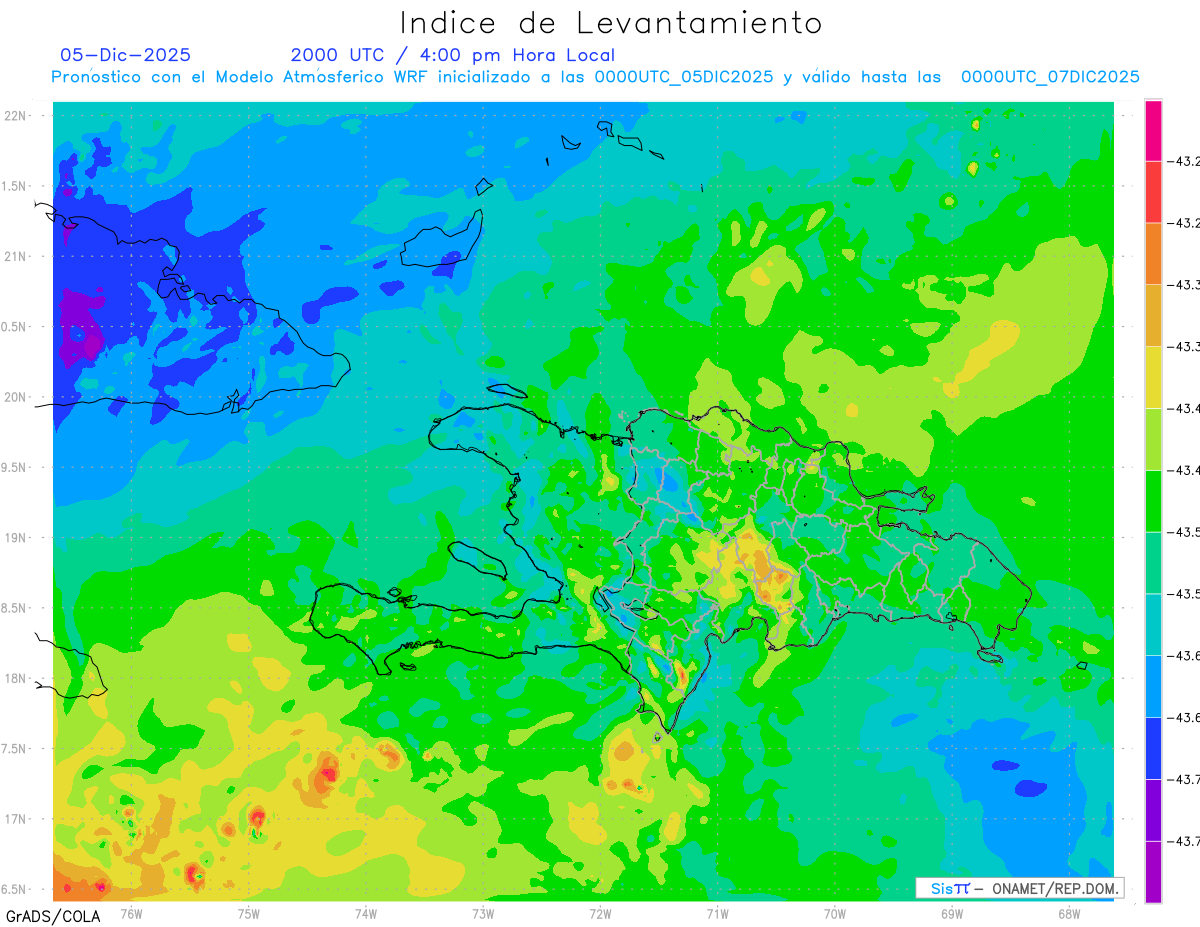Image resolution: width=1200 pixels, height=927 pixels.
Task: Click '2000 UTC / 4:00 pm Hora Local'
Action: 453,55
